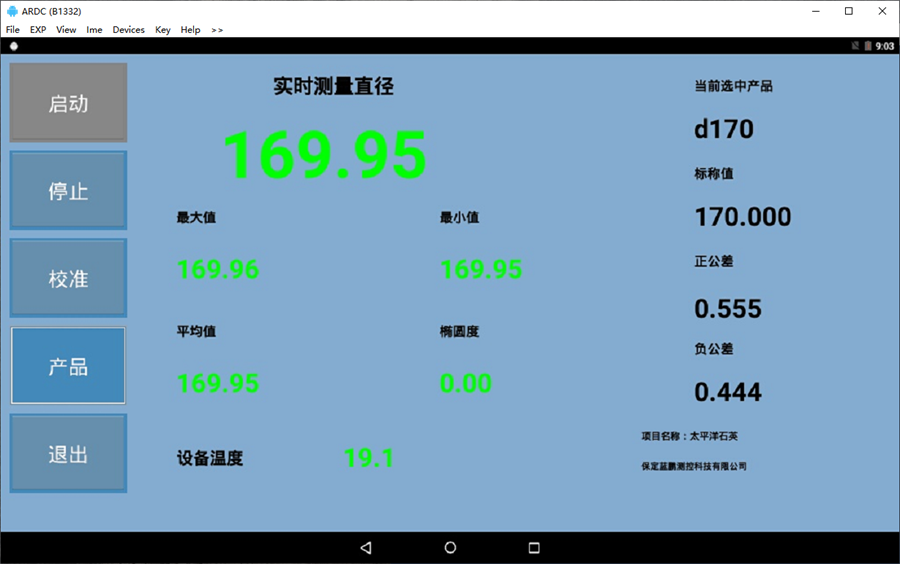Click the status bar battery icon
This screenshot has width=900, height=564.
pyautogui.click(x=867, y=46)
